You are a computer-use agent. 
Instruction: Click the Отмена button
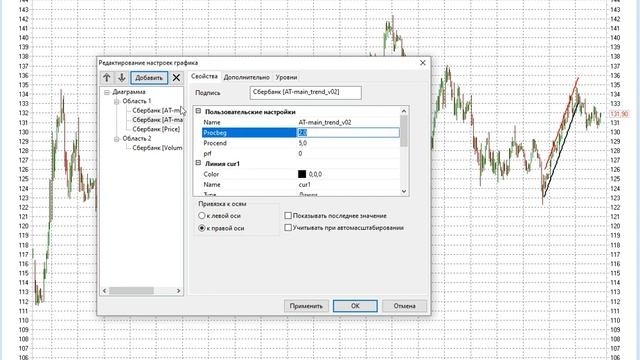pyautogui.click(x=404, y=306)
